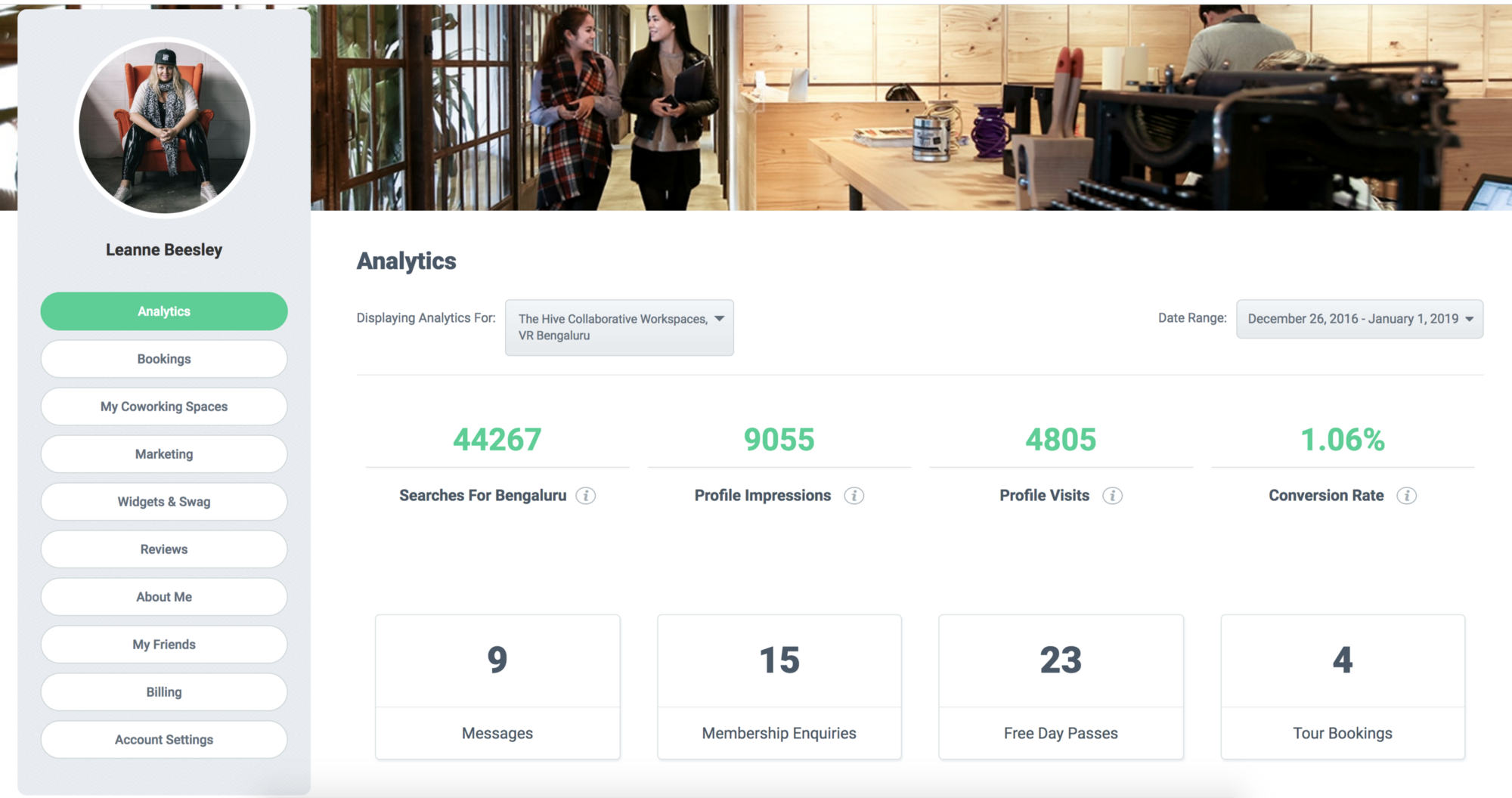The image size is (1512, 798).
Task: Click the 9055 impressions value
Action: pyautogui.click(x=779, y=440)
